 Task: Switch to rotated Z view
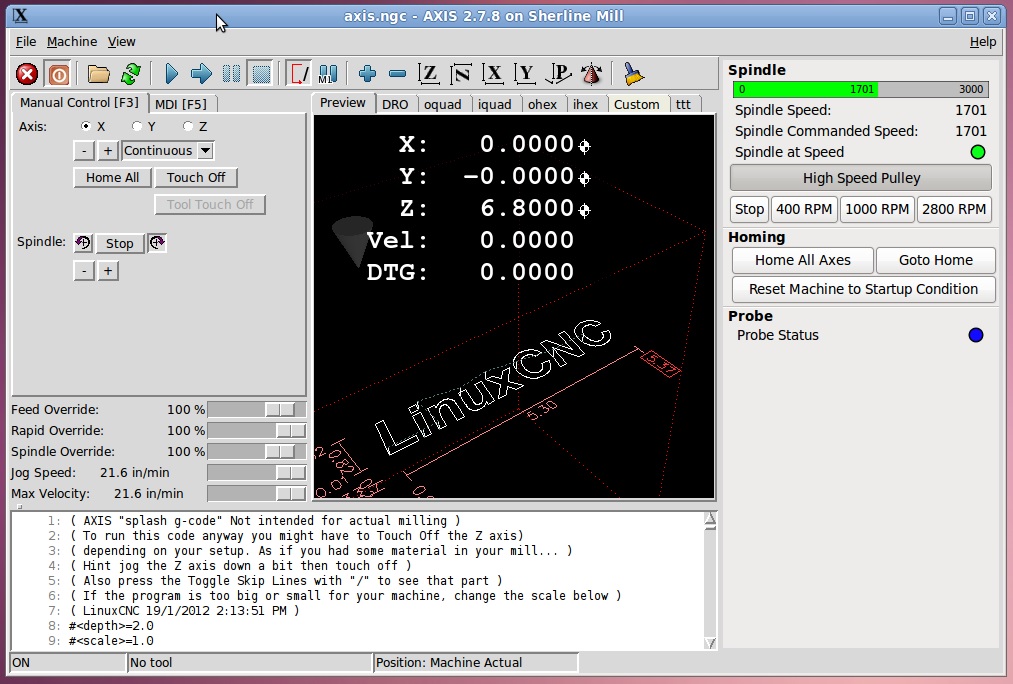pyautogui.click(x=461, y=74)
